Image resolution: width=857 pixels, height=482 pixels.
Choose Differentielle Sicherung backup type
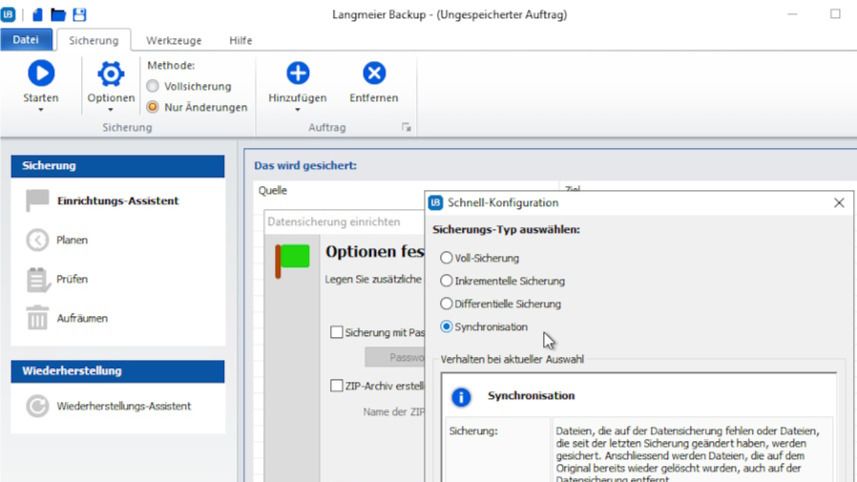coord(447,303)
